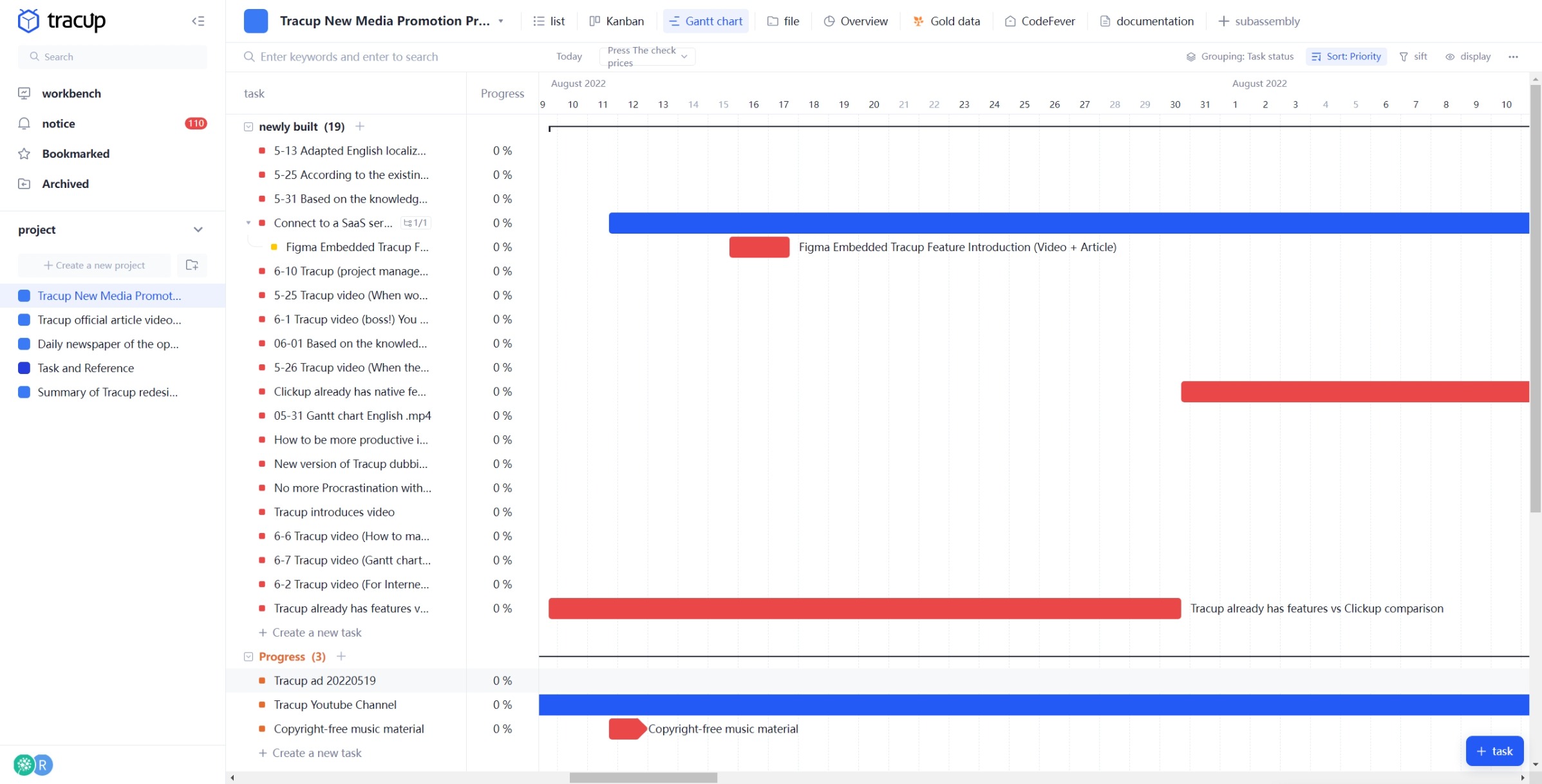The image size is (1542, 784).
Task: Click the 110 notification badge
Action: (196, 124)
